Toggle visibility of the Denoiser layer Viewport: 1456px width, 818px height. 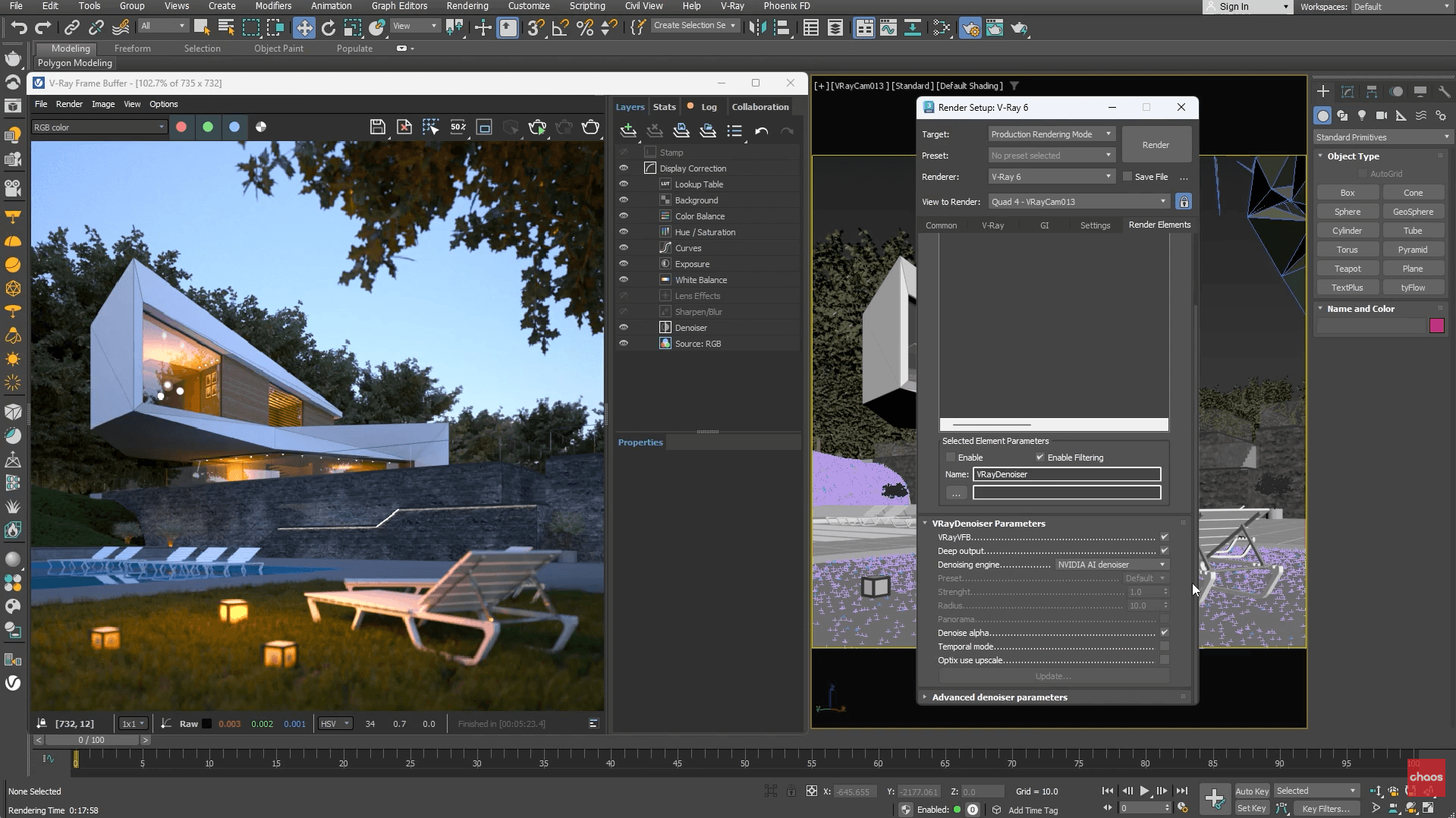click(x=624, y=328)
